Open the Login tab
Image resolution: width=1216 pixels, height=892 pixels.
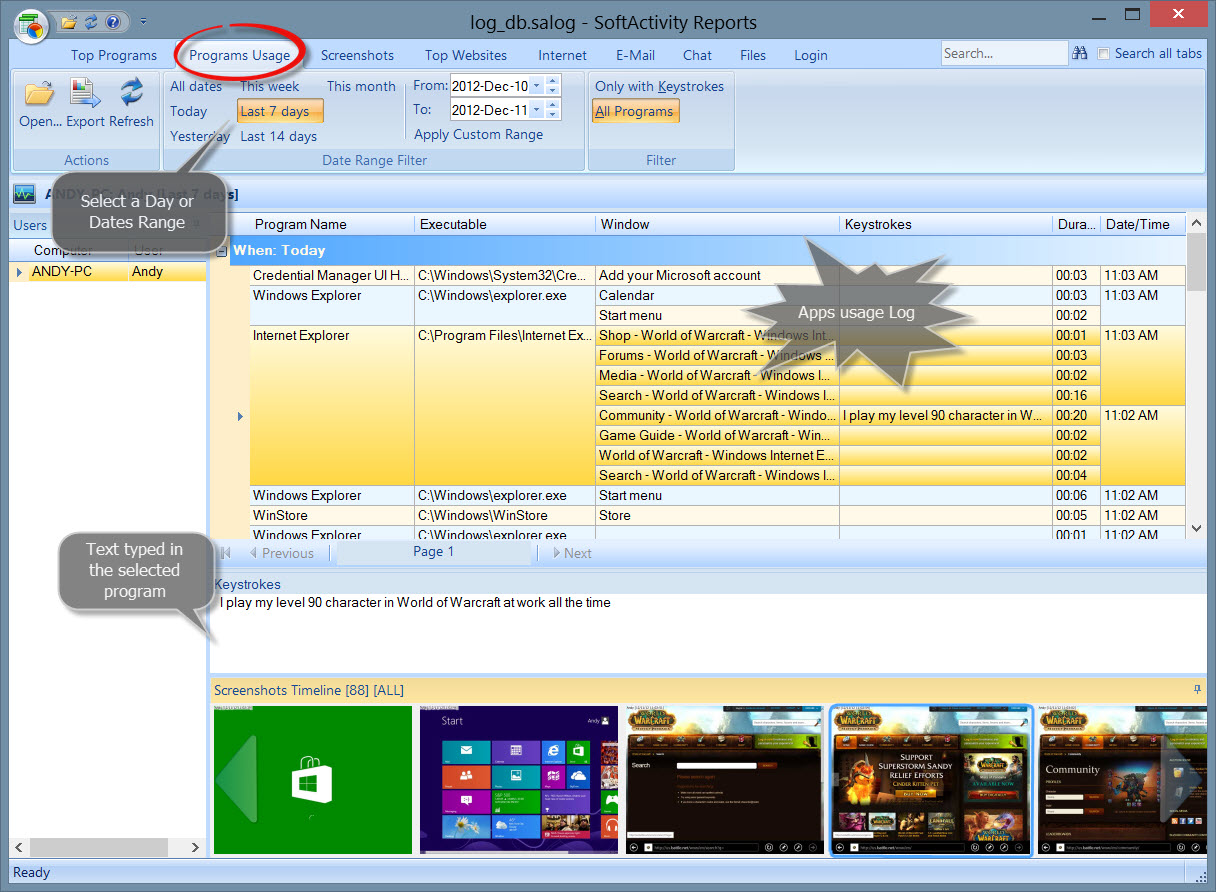[811, 55]
